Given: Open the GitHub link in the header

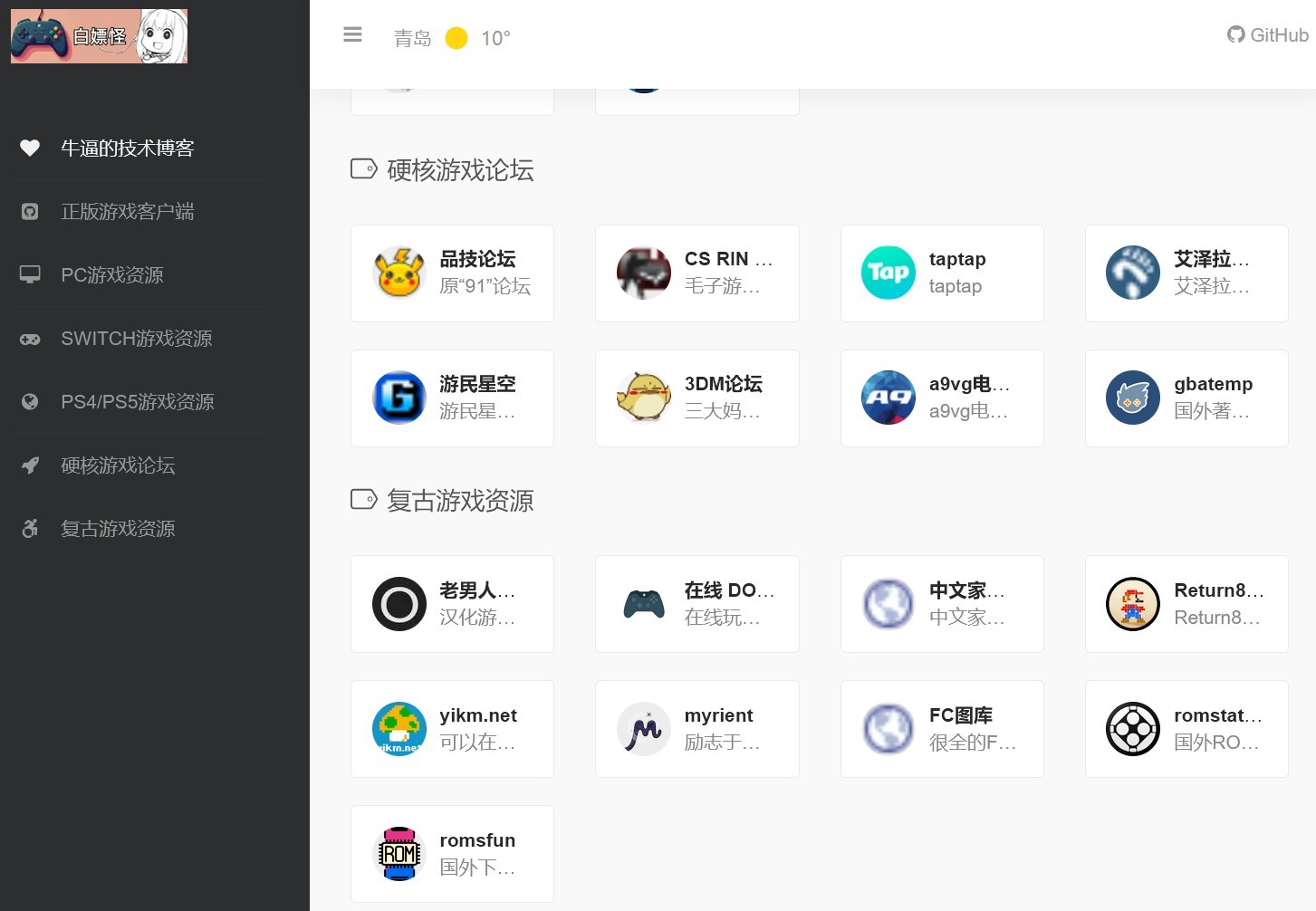Looking at the screenshot, I should (1267, 35).
